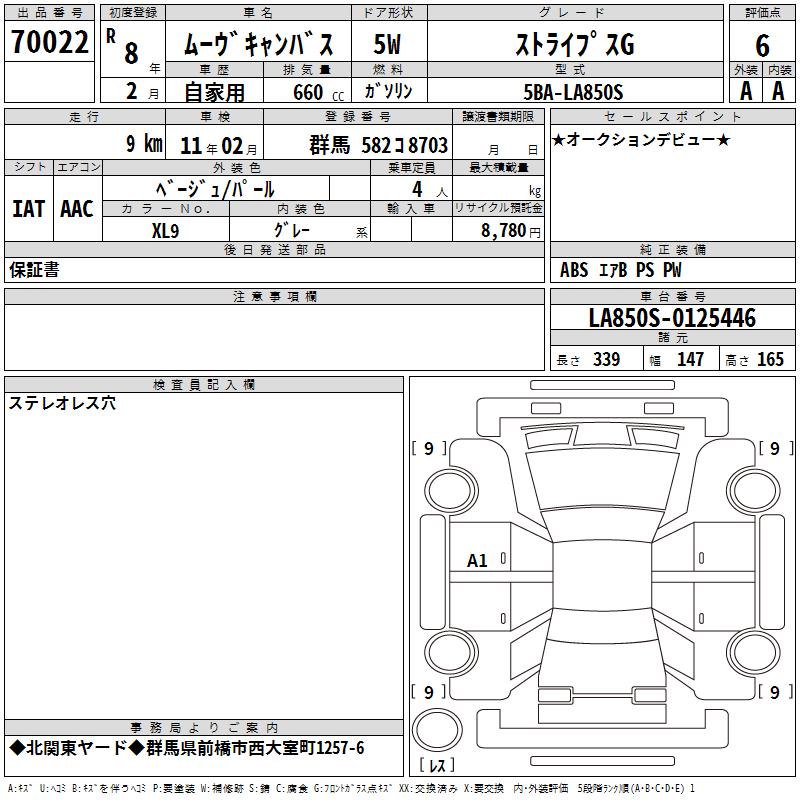Select registration number 群馬 582コ8703
This screenshot has height=800, width=800.
[379, 145]
